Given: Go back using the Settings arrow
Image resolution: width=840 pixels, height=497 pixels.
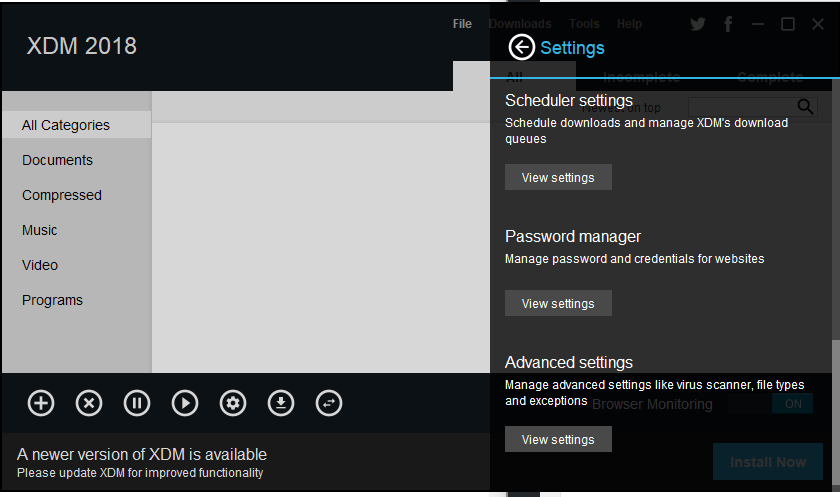Looking at the screenshot, I should tap(522, 47).
